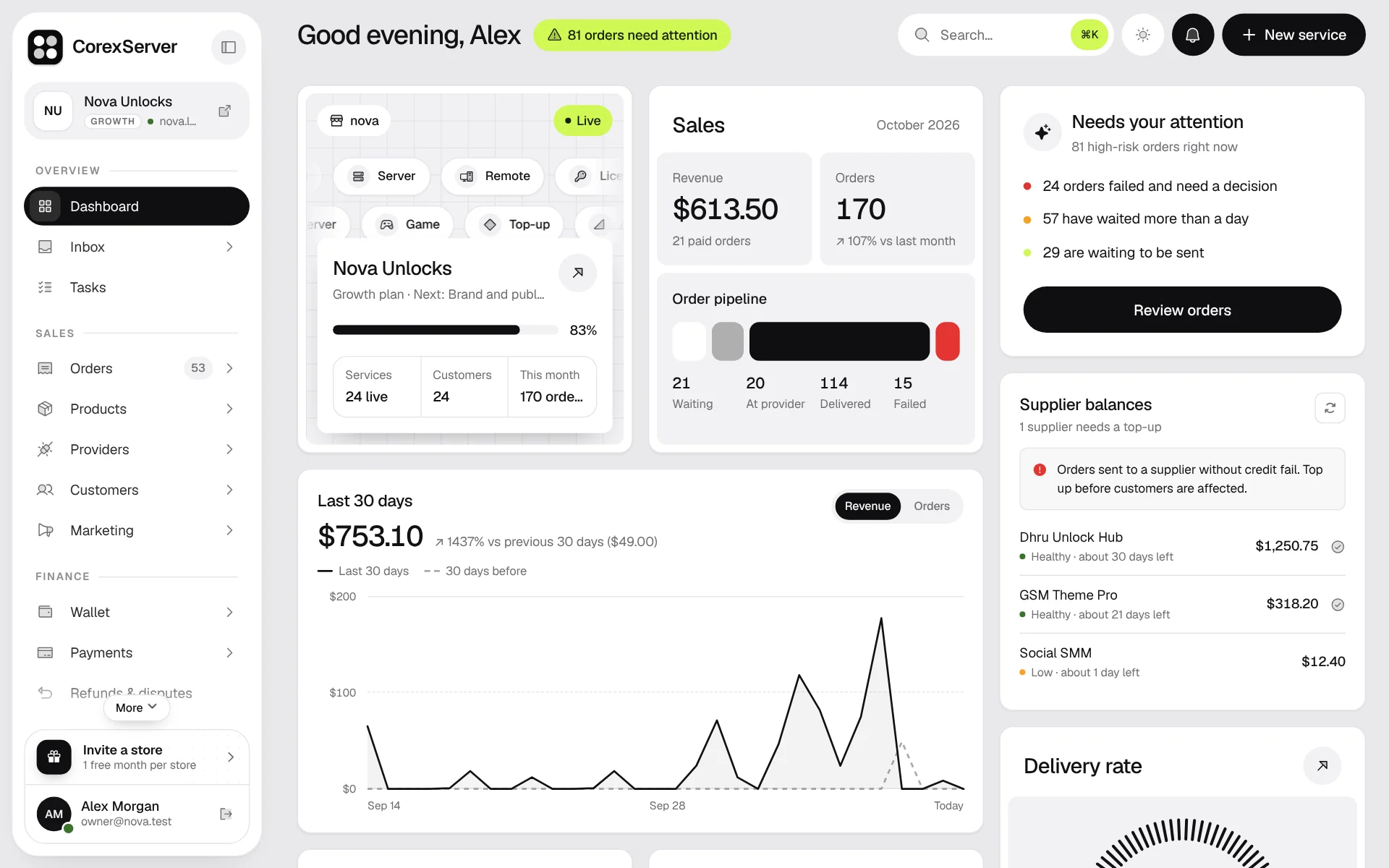Toggle the light theme sun icon
1389x868 pixels.
pos(1143,35)
